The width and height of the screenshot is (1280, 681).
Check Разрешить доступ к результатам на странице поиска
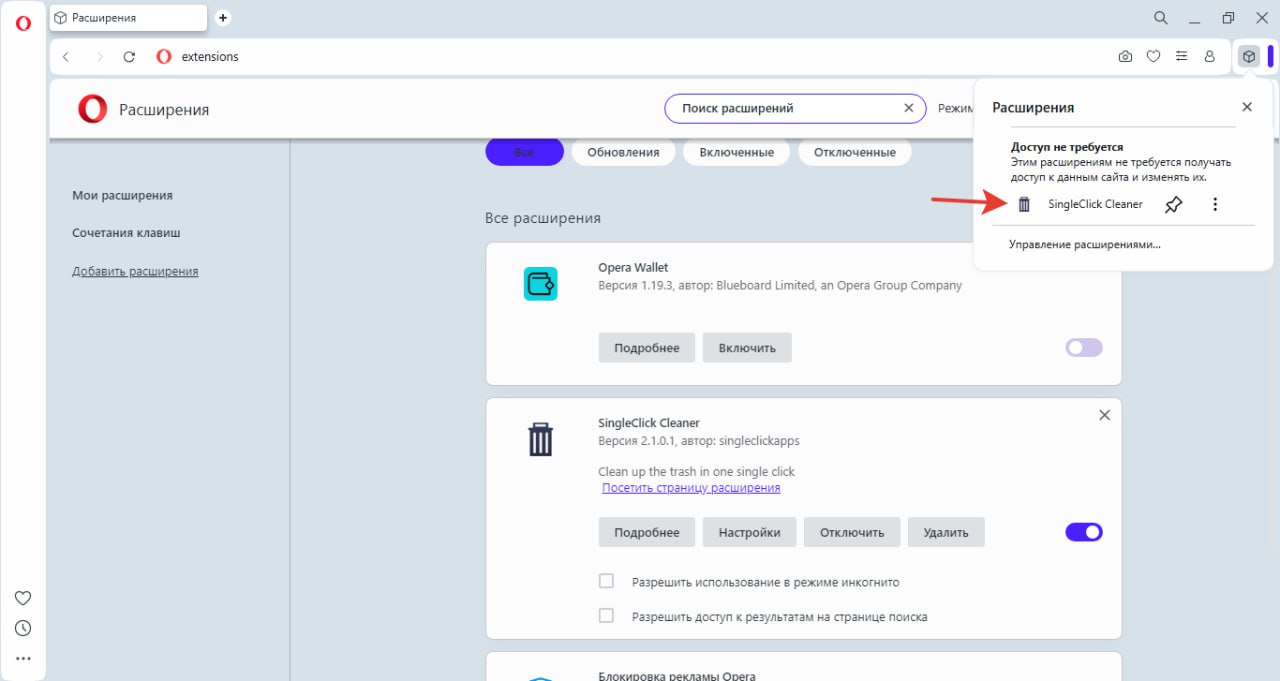point(606,616)
